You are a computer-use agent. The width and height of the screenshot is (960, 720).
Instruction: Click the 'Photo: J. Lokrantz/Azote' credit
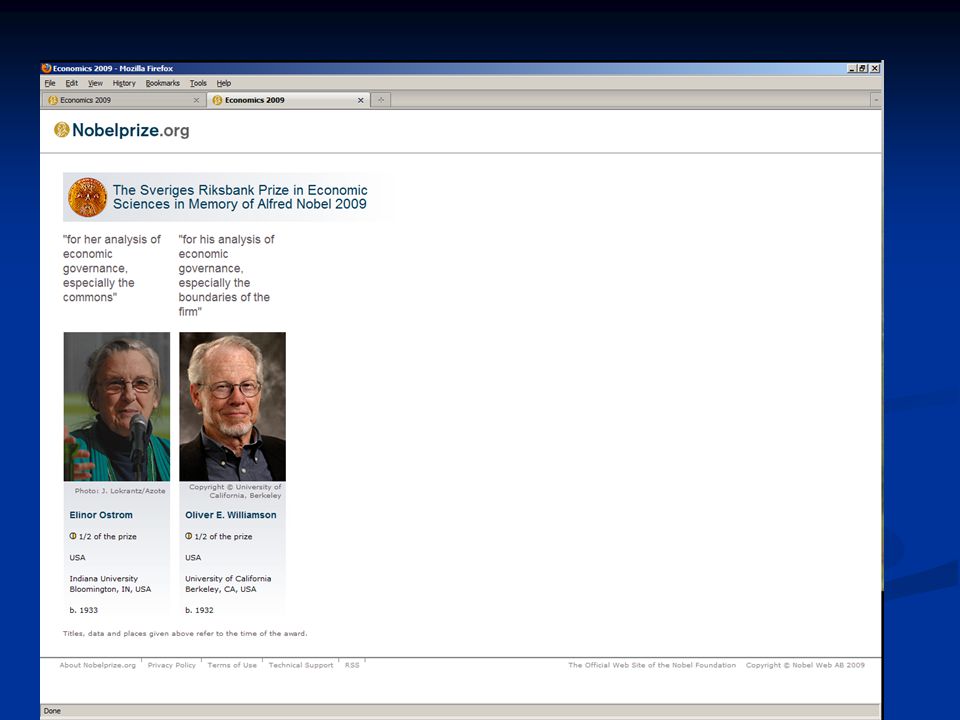pyautogui.click(x=120, y=490)
